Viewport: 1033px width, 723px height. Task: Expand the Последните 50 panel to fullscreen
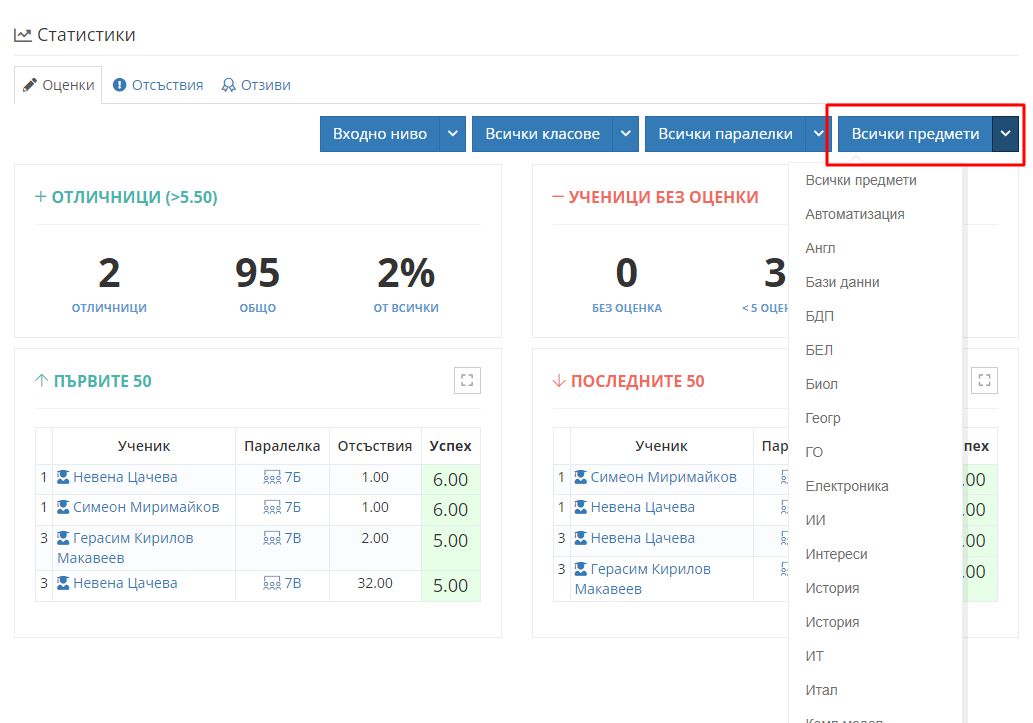(x=984, y=380)
